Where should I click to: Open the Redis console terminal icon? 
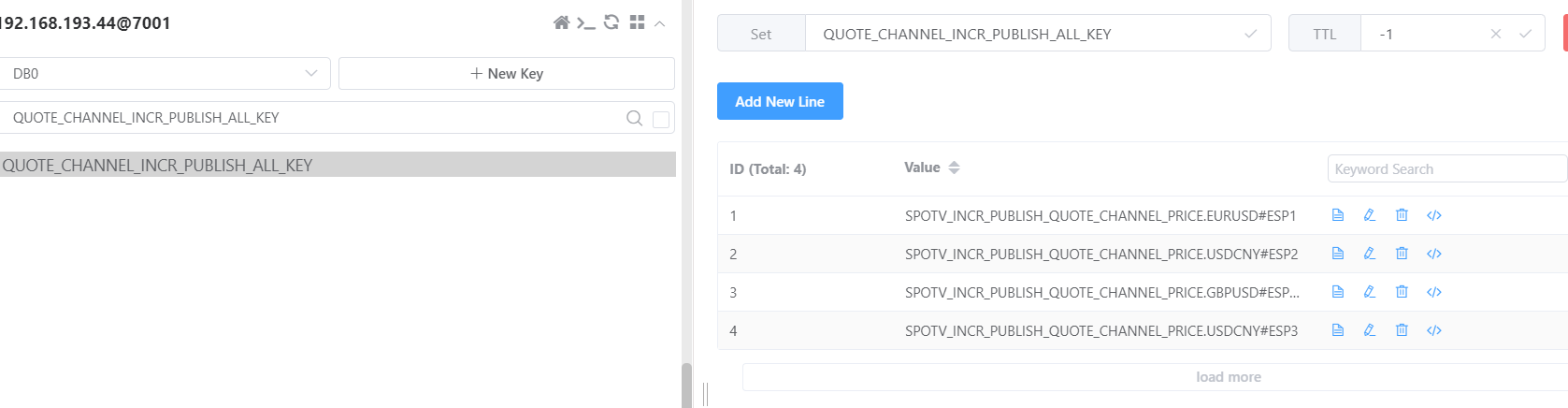click(586, 22)
